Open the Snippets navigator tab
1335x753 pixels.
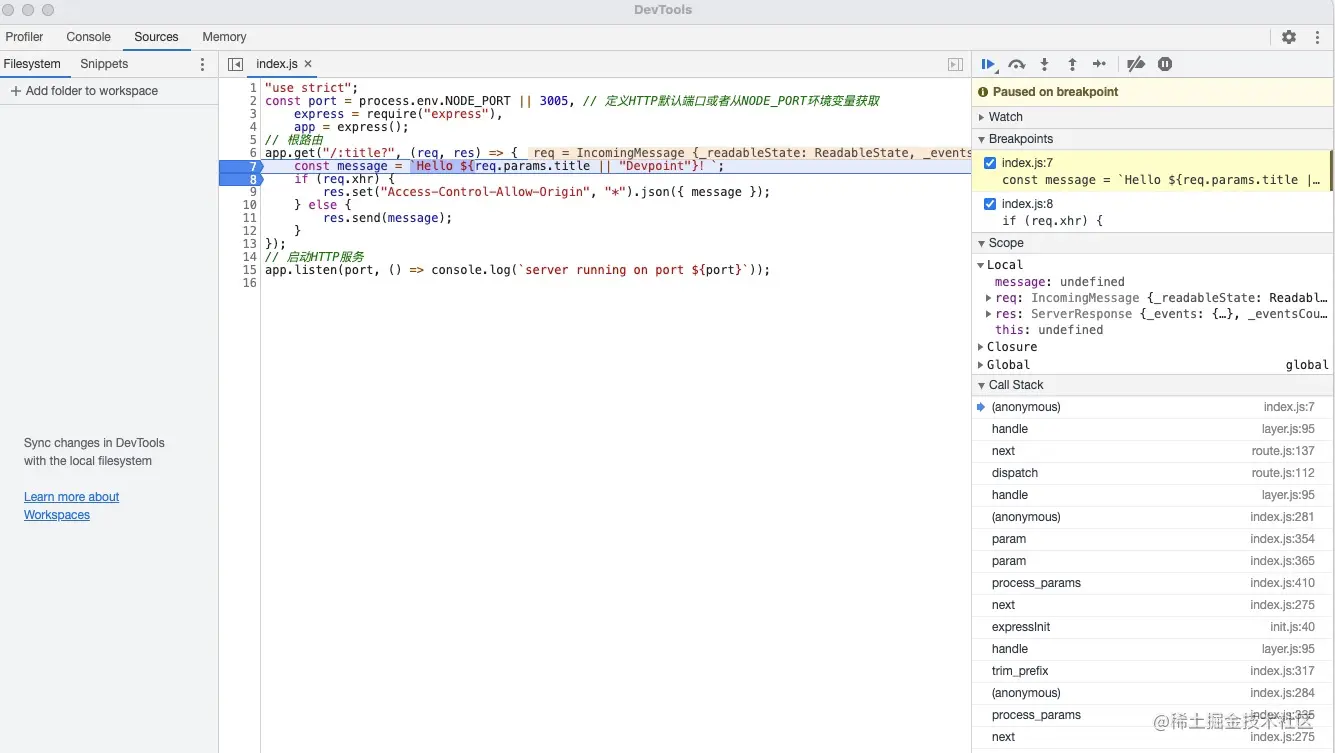104,64
